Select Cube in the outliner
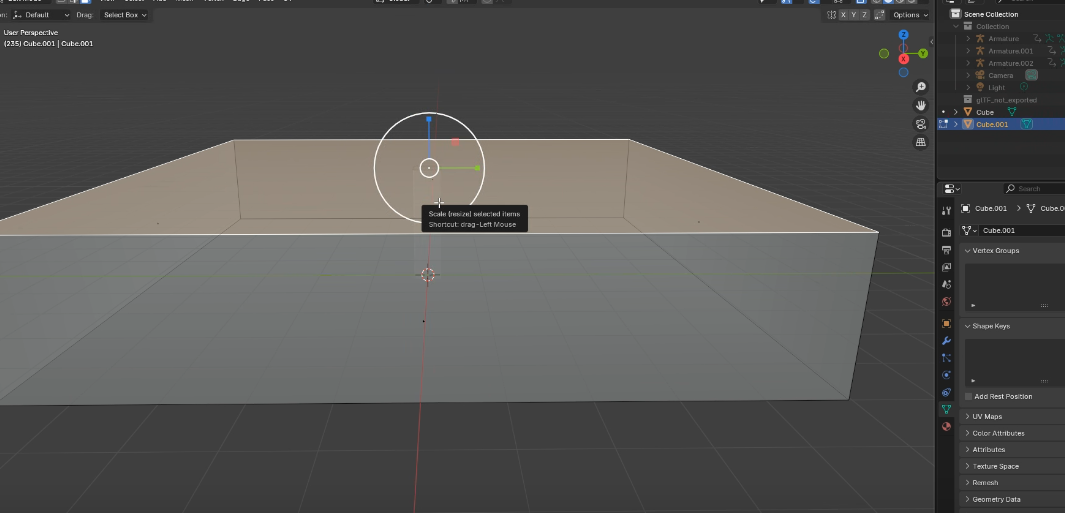Viewport: 1065px width, 513px height. coord(985,112)
